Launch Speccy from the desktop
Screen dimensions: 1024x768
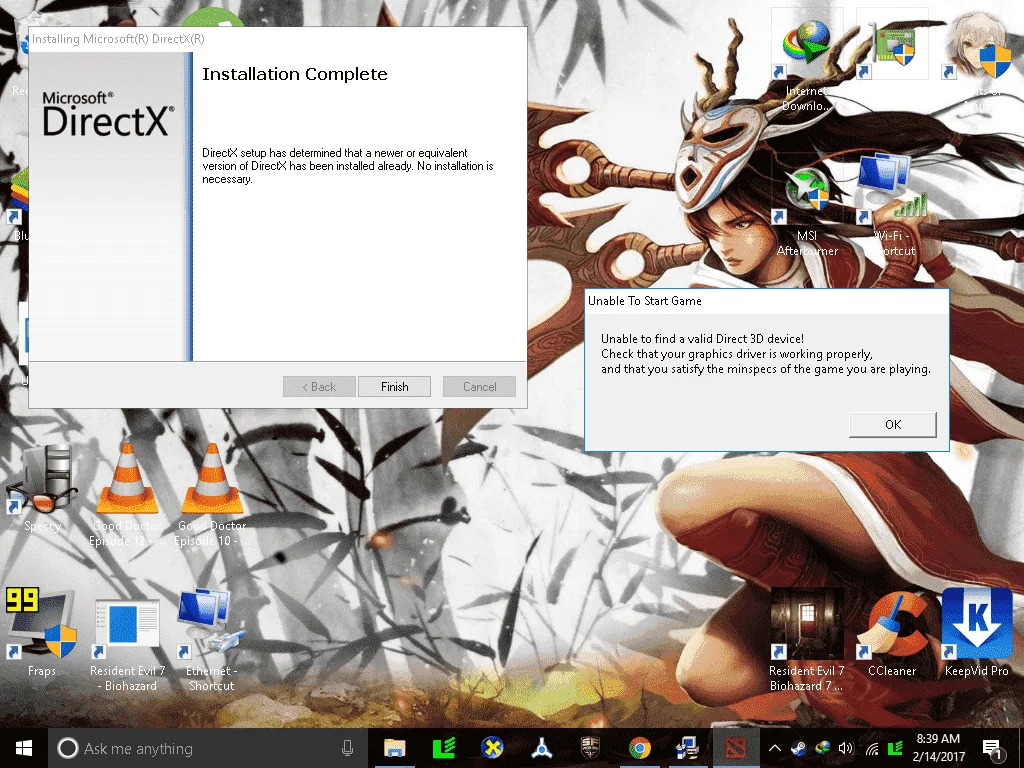pos(42,488)
